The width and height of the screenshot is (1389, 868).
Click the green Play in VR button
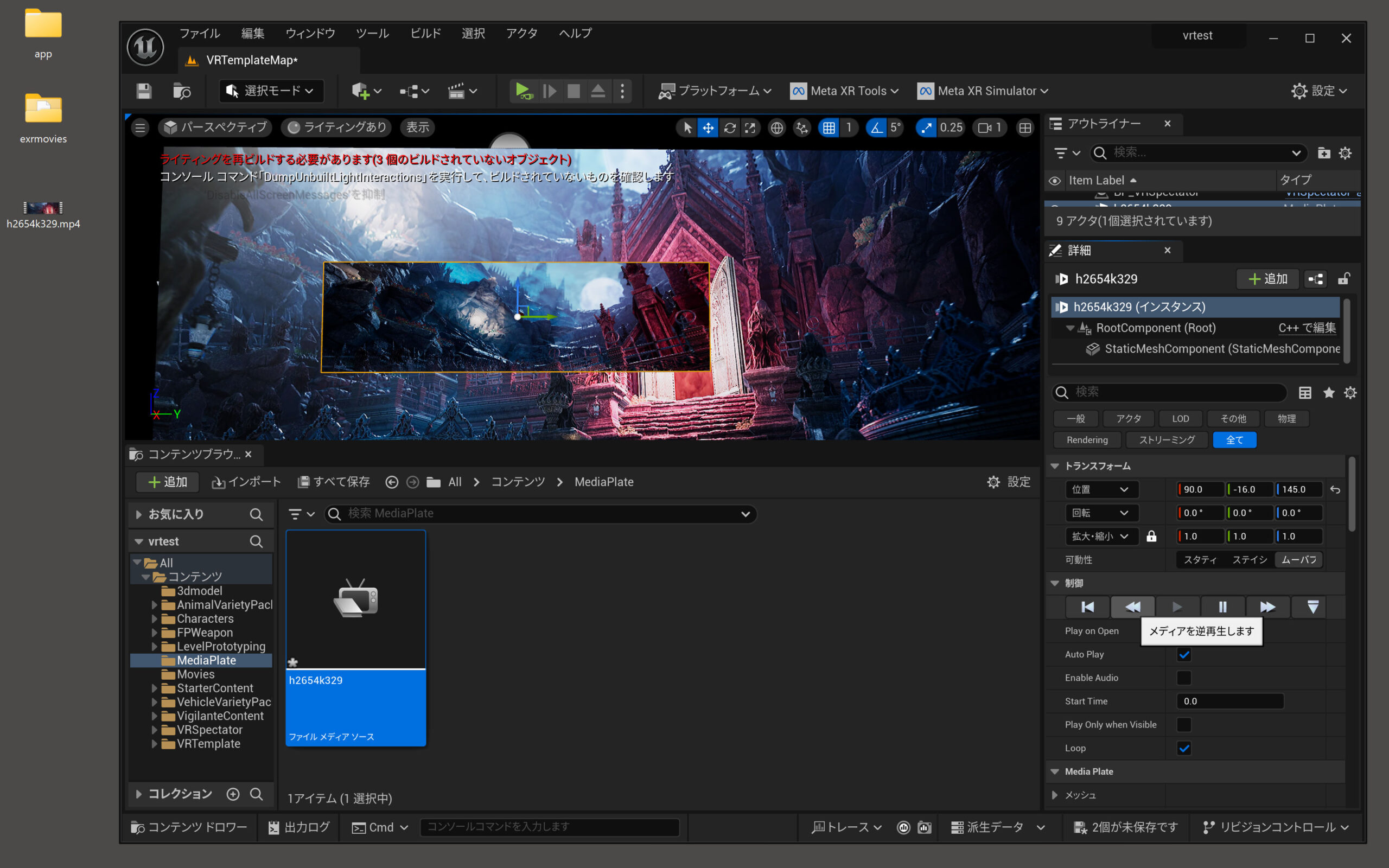point(523,91)
